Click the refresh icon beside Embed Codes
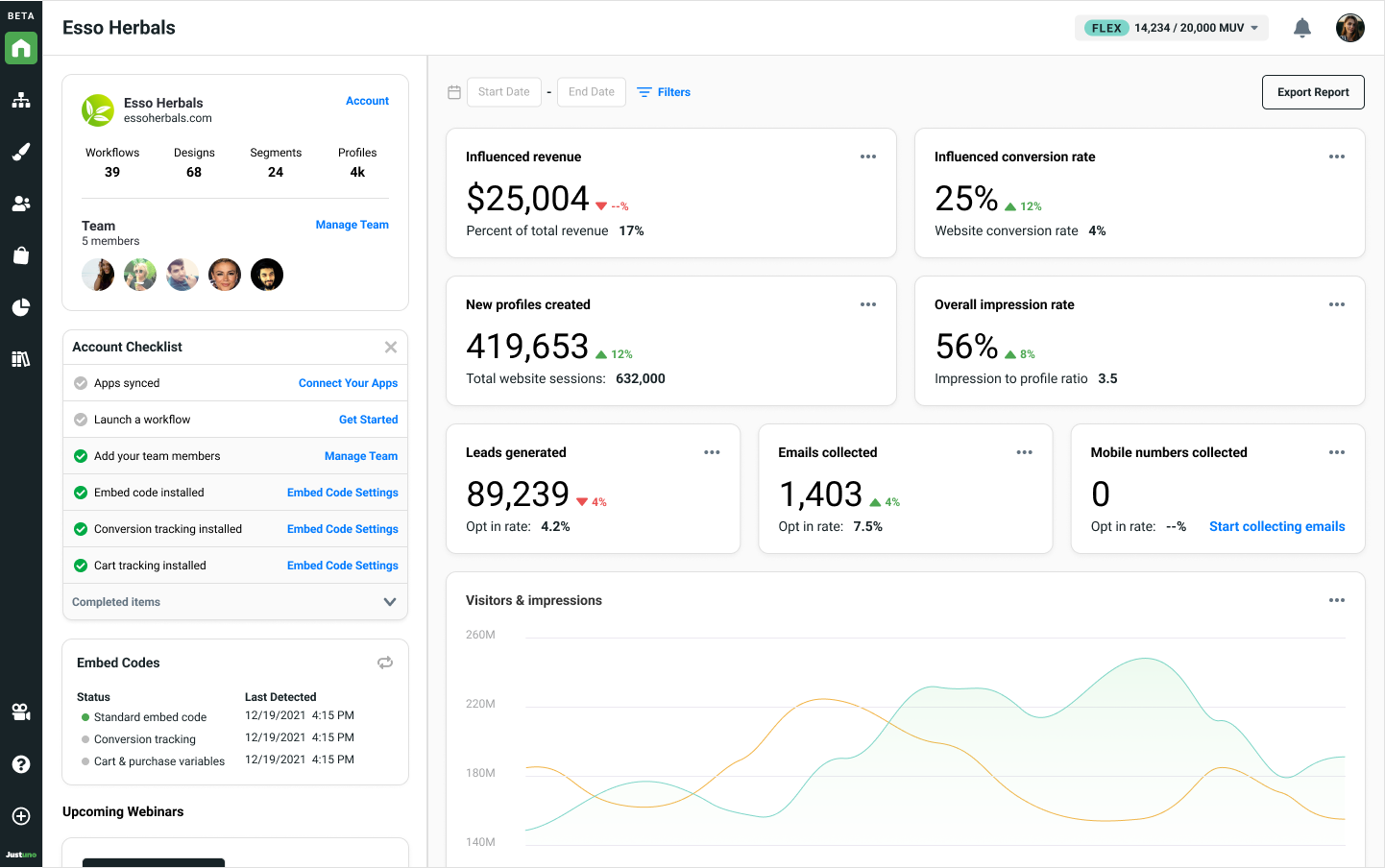 pos(385,663)
